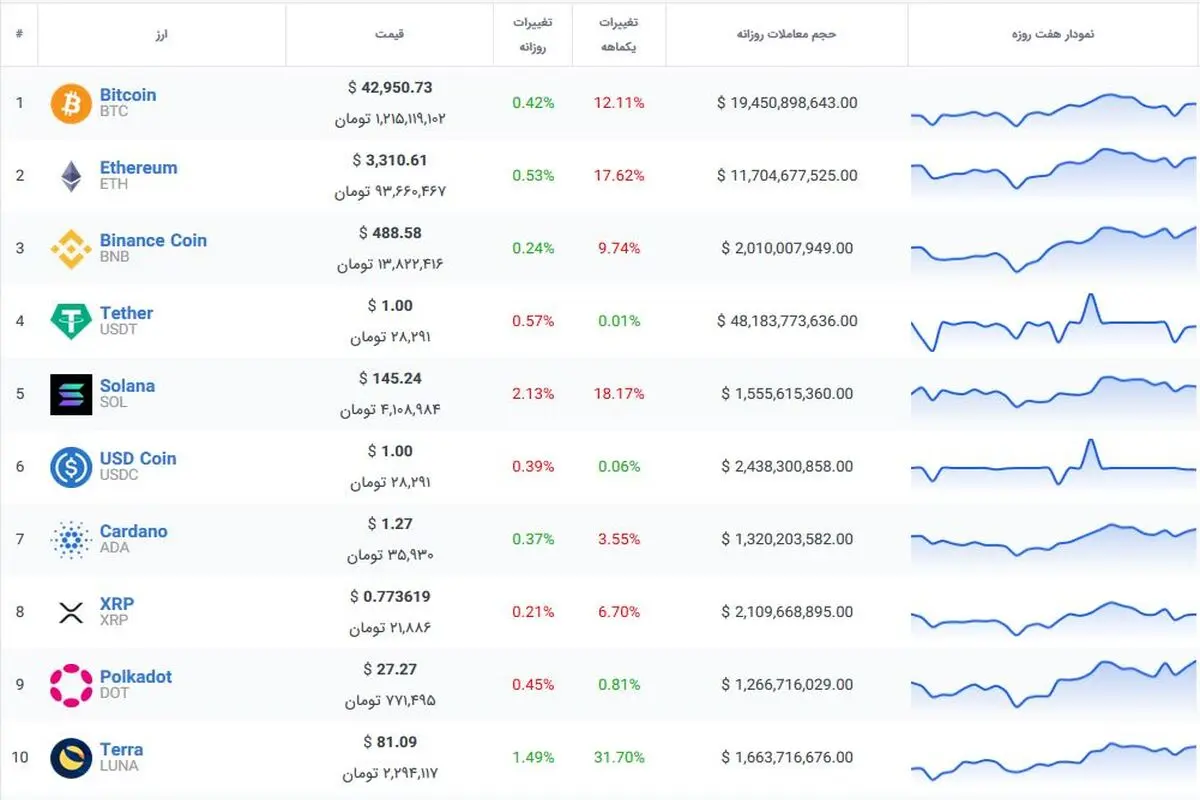Open the Bitcoin coin name link
The height and width of the screenshot is (800, 1200).
[128, 95]
